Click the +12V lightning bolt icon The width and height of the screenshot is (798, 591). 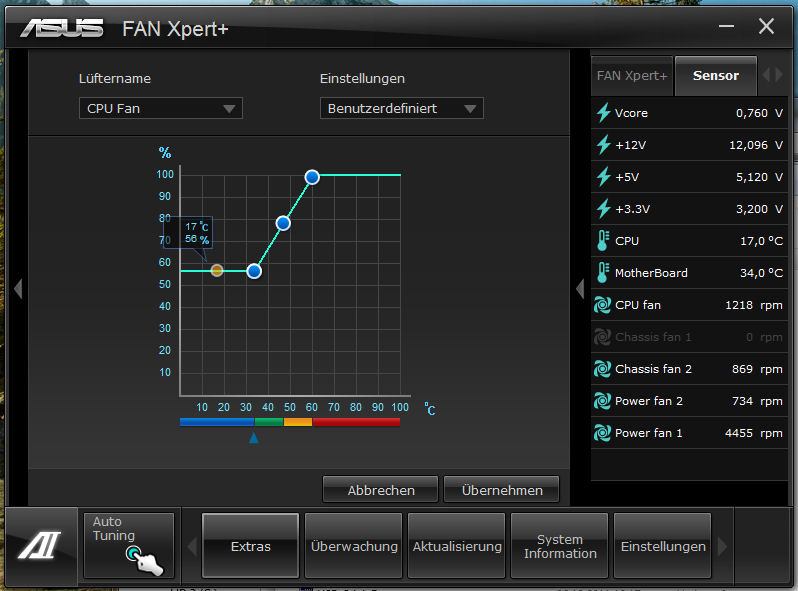click(x=603, y=145)
